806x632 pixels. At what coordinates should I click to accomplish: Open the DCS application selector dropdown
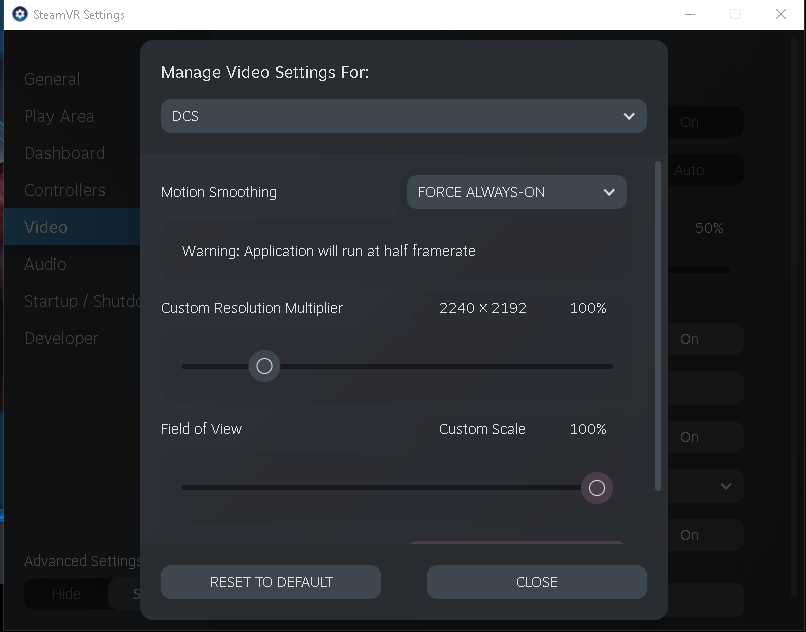404,116
